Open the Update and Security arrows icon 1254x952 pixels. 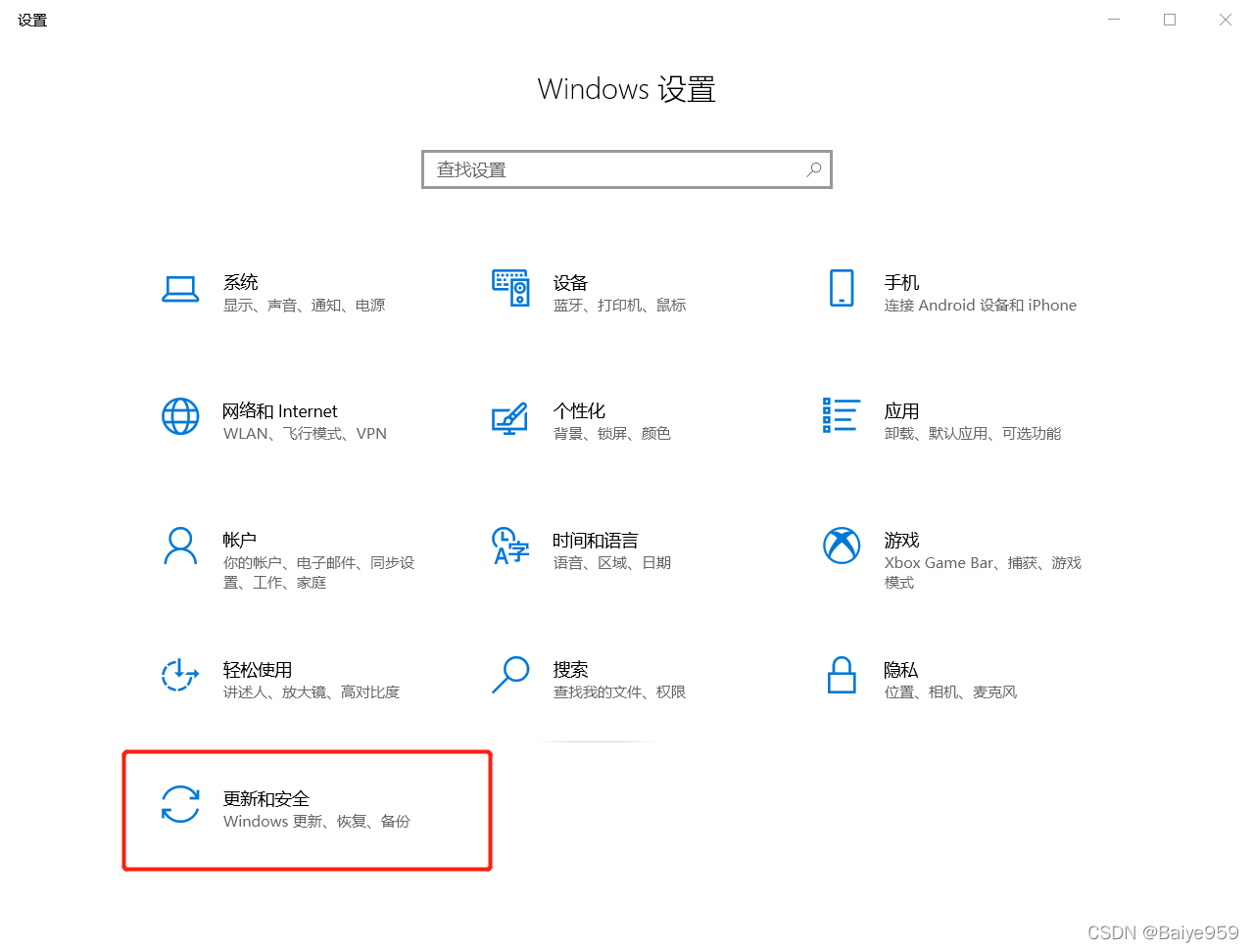[x=180, y=804]
